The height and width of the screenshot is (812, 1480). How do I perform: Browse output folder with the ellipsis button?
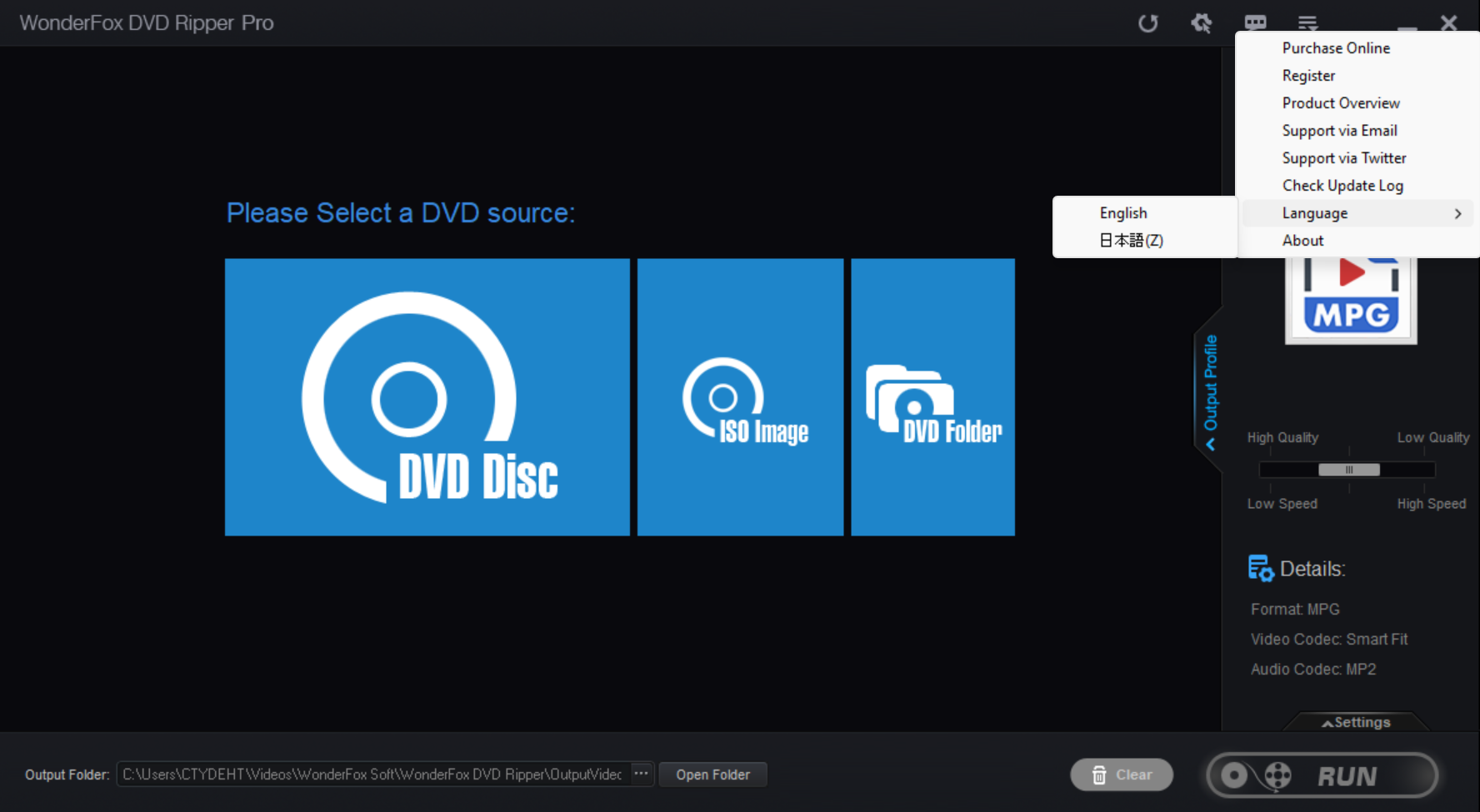641,774
